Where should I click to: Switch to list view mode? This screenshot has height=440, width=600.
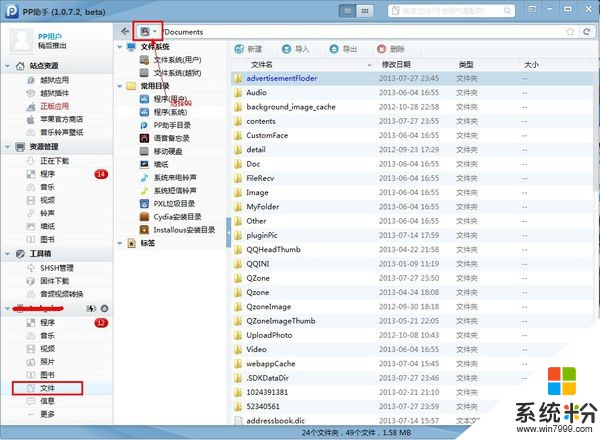coord(347,11)
